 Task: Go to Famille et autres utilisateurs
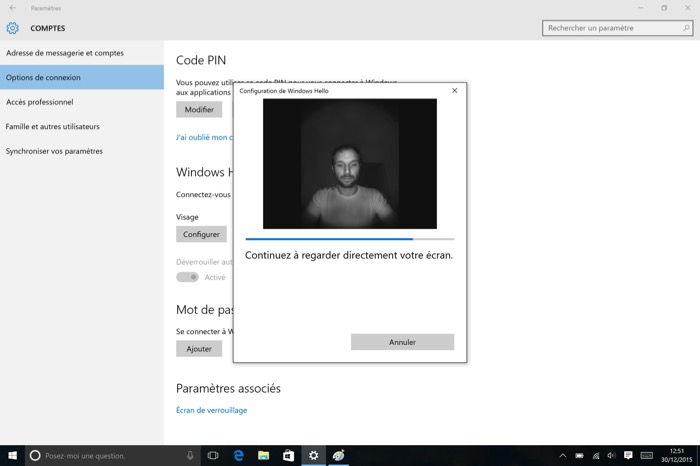click(53, 127)
